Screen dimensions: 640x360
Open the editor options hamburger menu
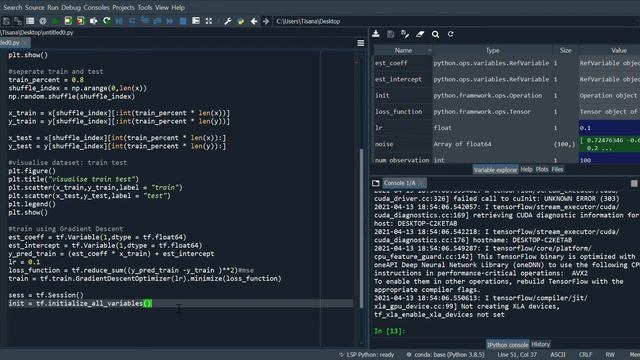click(x=361, y=43)
